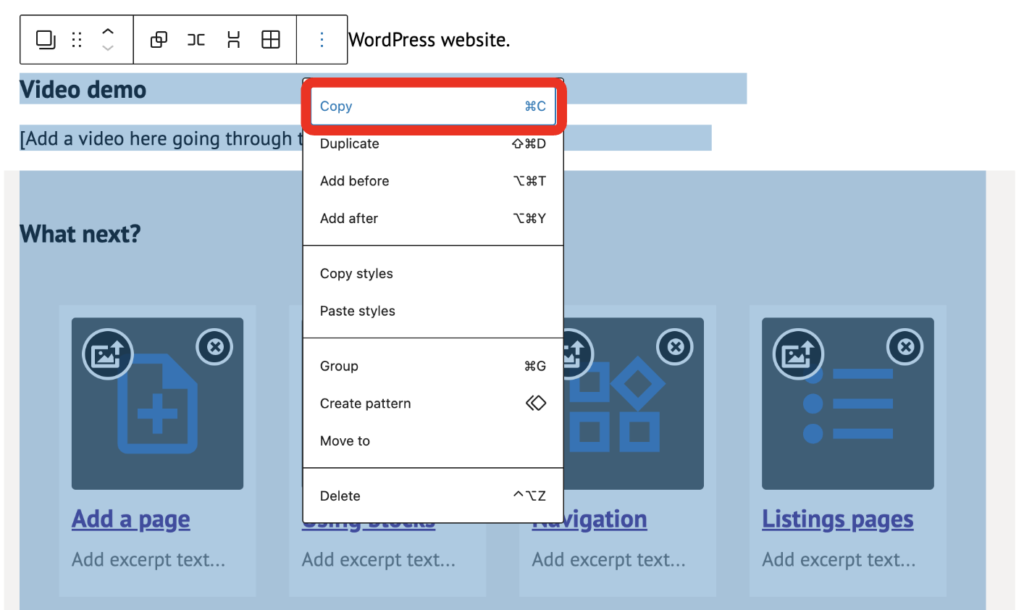1024x610 pixels.
Task: Click the drag handle in block toolbar
Action: point(77,40)
